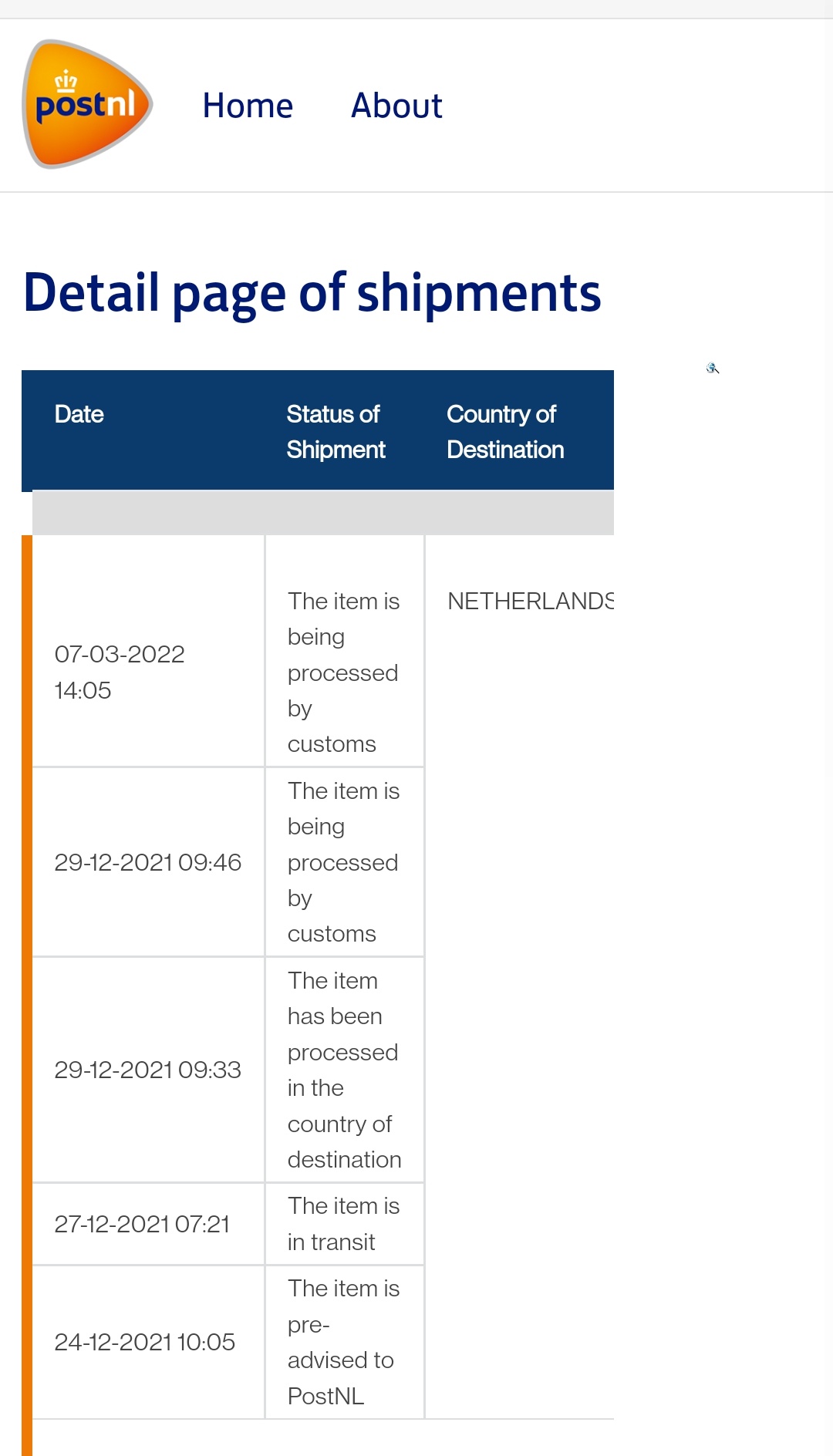The image size is (833, 1456).
Task: Click the 07-03-2022 customs processing status
Action: pyautogui.click(x=344, y=672)
